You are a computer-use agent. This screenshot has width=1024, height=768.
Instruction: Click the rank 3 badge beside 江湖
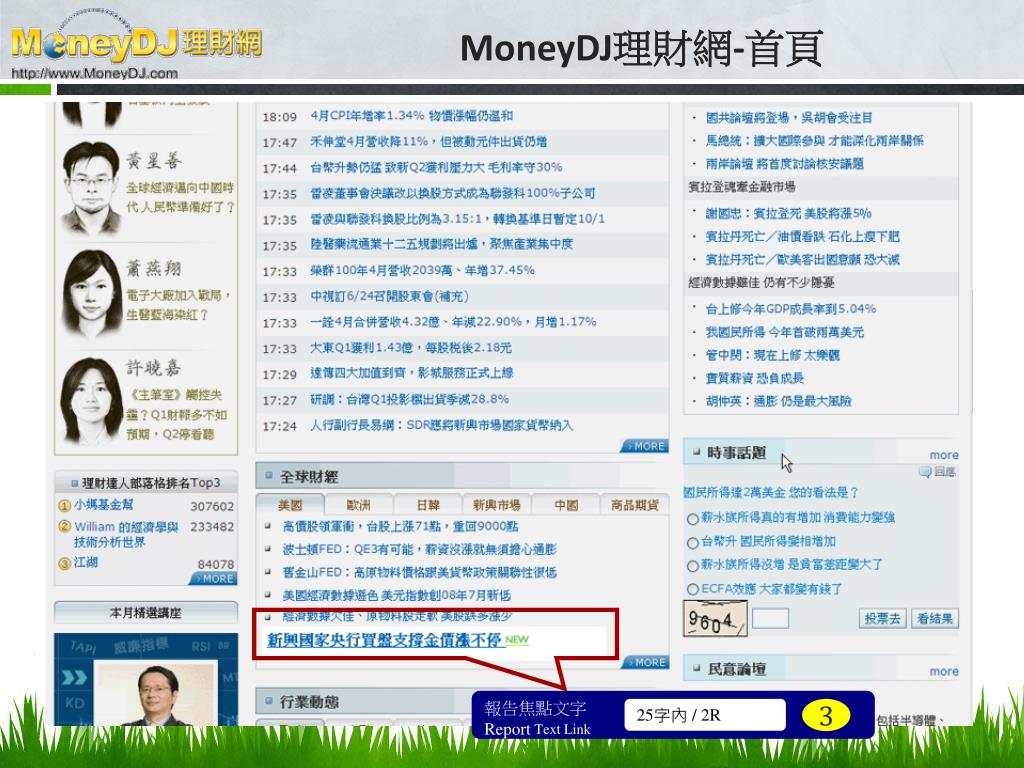64,563
